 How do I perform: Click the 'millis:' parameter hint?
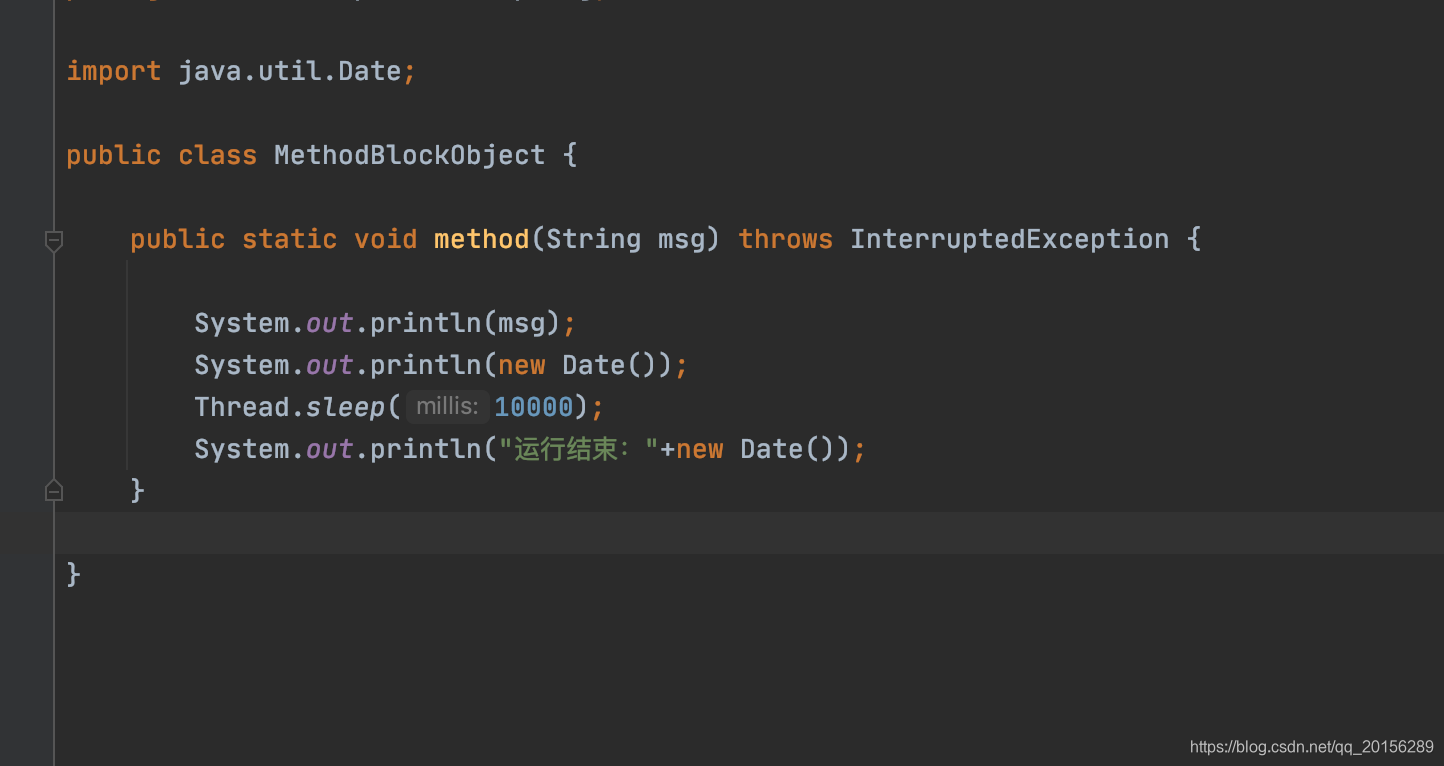[448, 407]
